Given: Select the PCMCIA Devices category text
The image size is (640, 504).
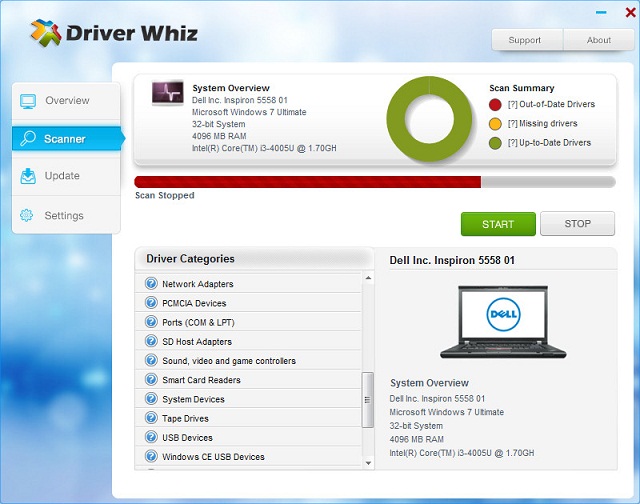Looking at the screenshot, I should [x=194, y=303].
